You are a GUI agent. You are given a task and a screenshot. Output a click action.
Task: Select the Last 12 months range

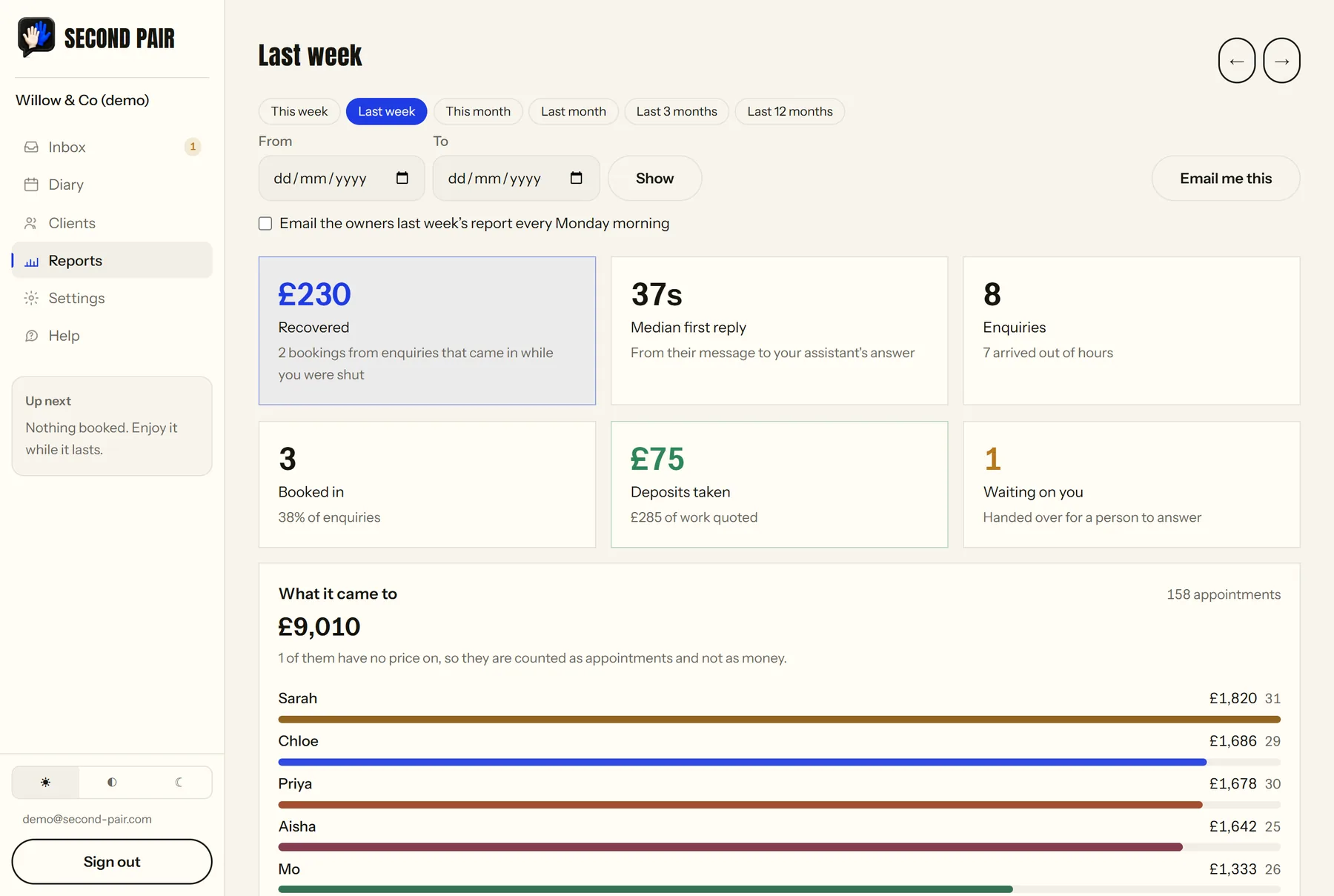pos(790,111)
